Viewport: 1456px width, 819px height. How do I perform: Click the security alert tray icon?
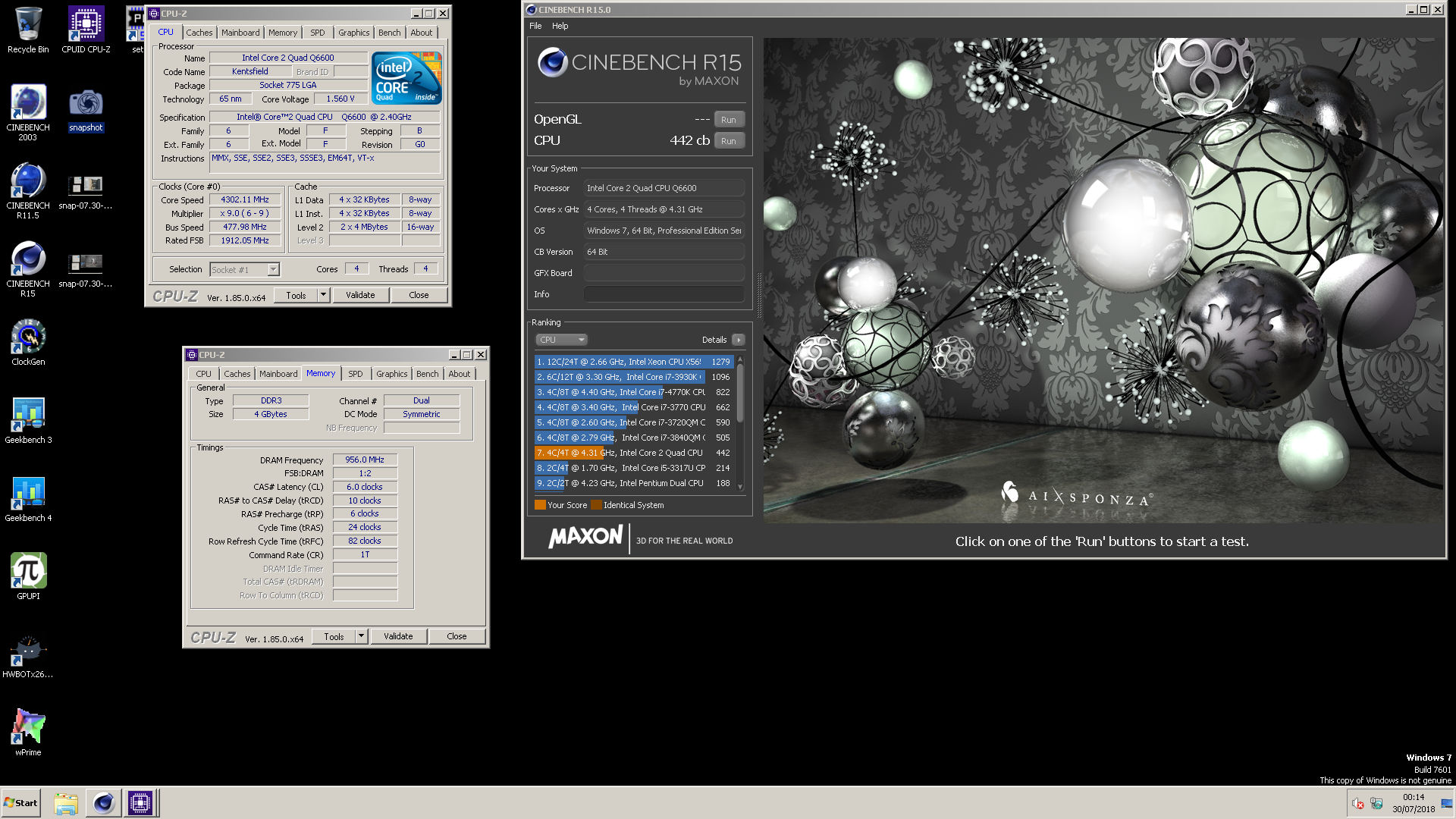(x=1357, y=803)
